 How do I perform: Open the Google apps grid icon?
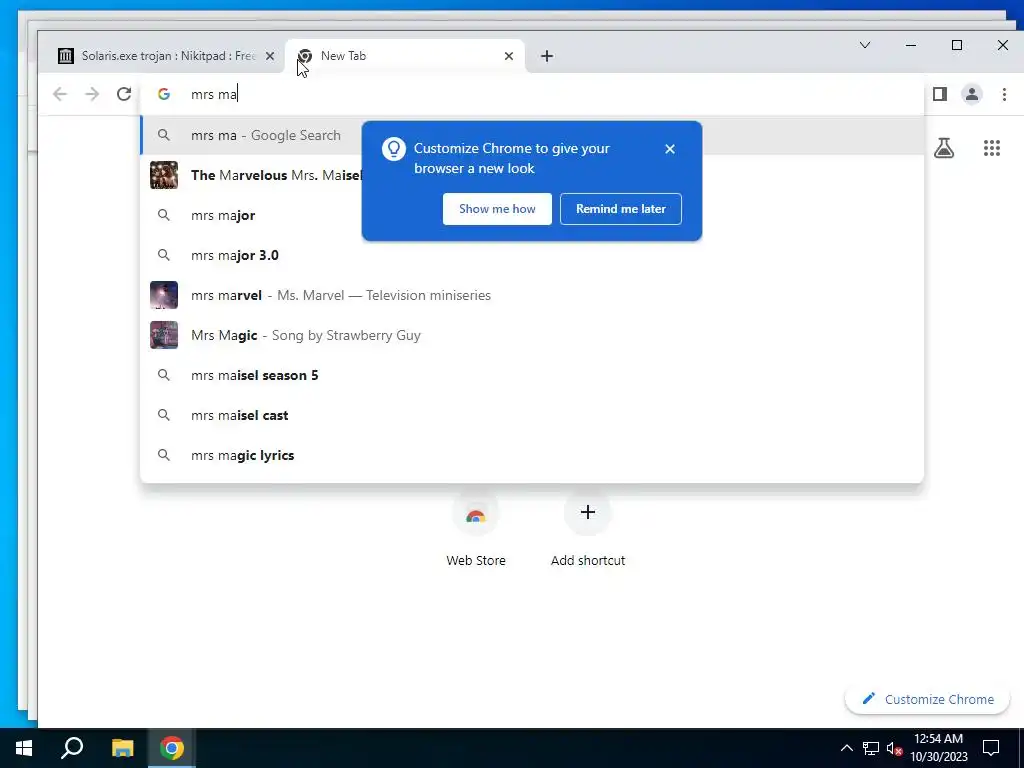992,148
